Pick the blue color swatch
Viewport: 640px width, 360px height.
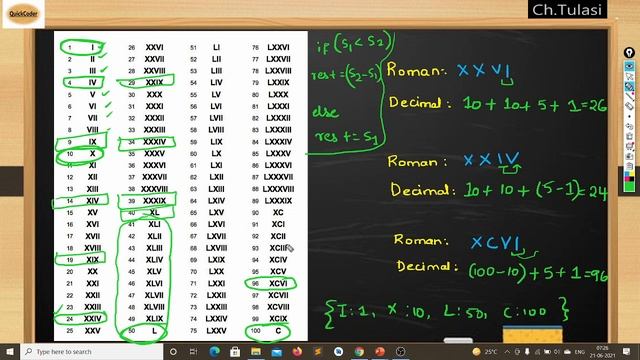(x=627, y=174)
